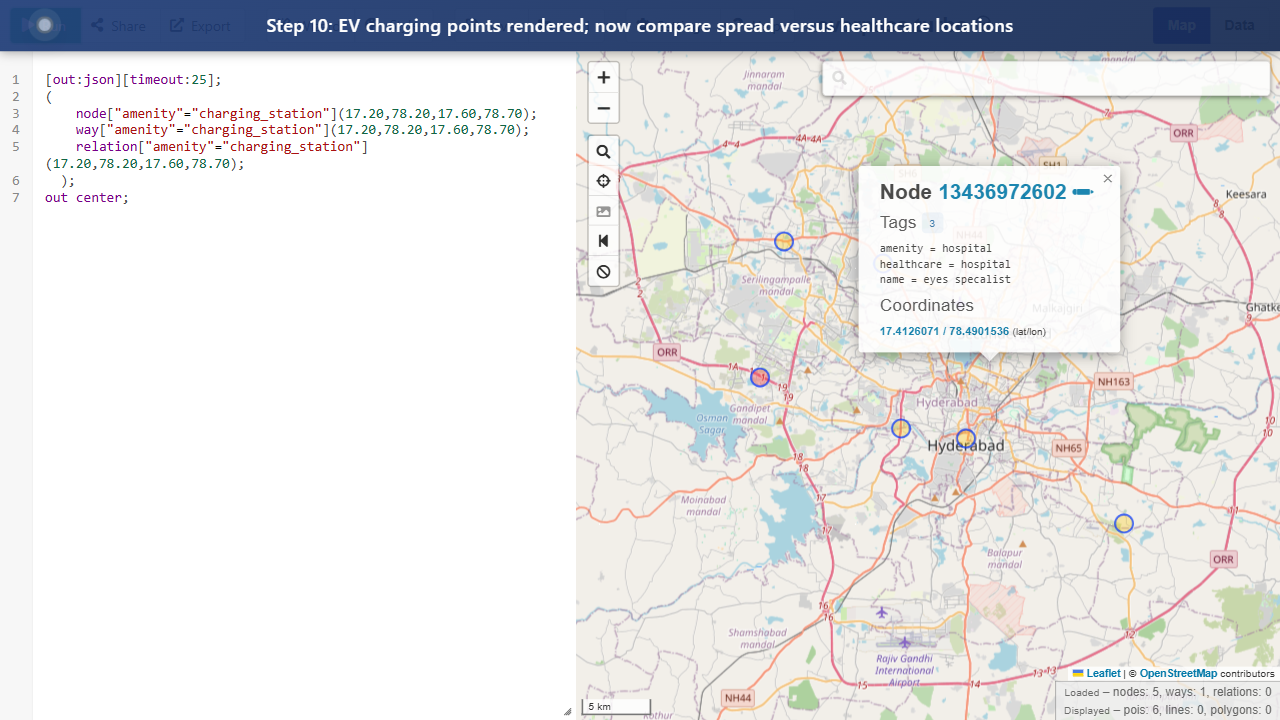Open the OpenStreetMap contributors link
Image resolution: width=1280 pixels, height=720 pixels.
pos(1178,673)
